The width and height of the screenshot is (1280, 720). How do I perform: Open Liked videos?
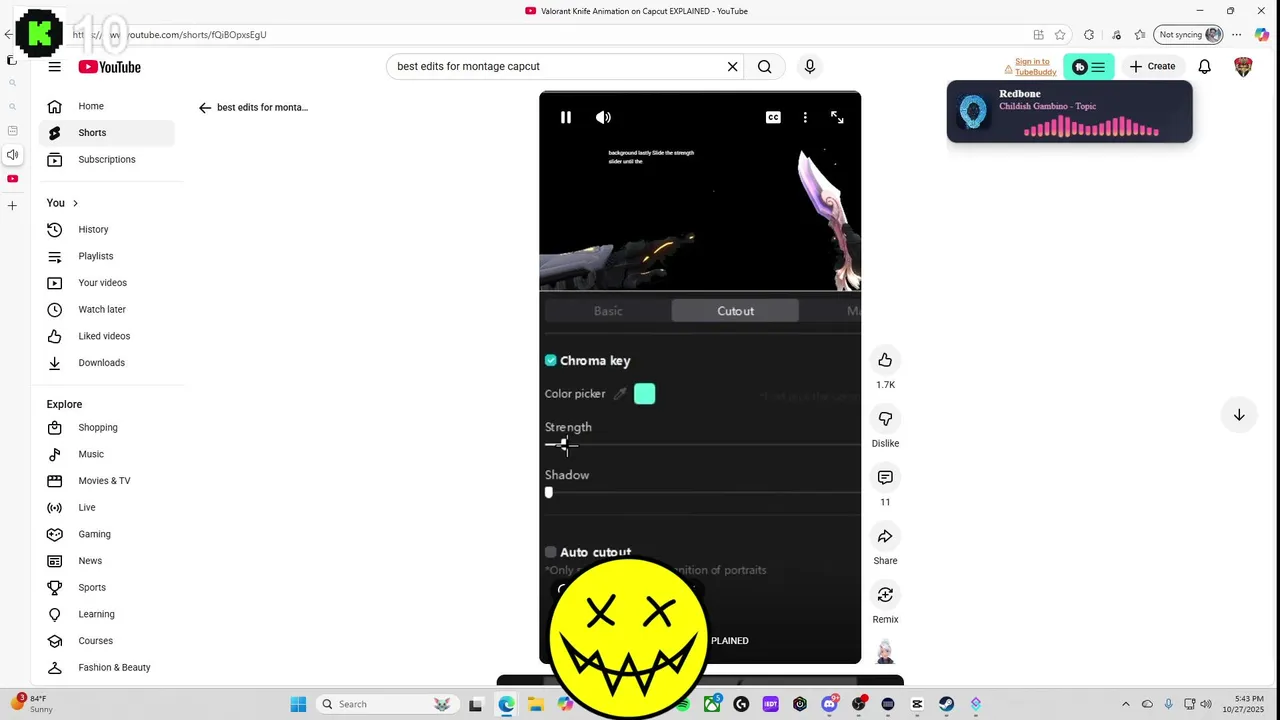click(x=107, y=336)
